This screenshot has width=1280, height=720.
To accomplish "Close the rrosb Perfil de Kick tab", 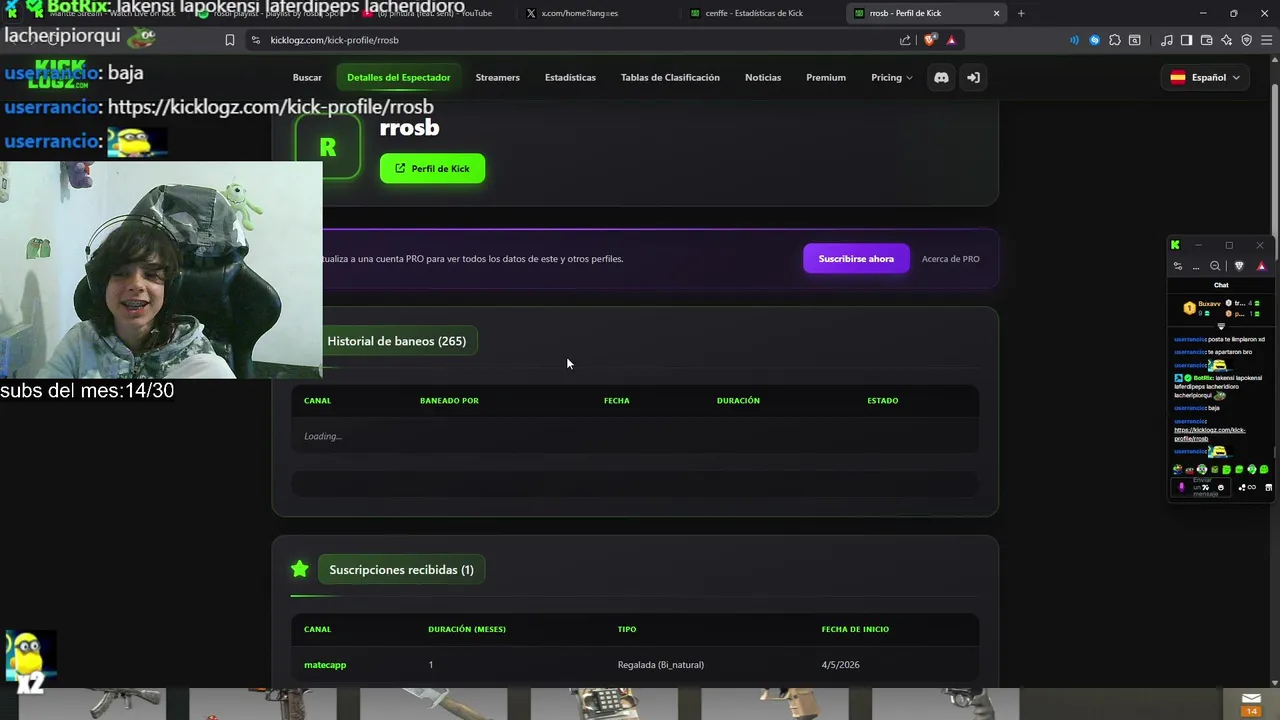I will 996,13.
